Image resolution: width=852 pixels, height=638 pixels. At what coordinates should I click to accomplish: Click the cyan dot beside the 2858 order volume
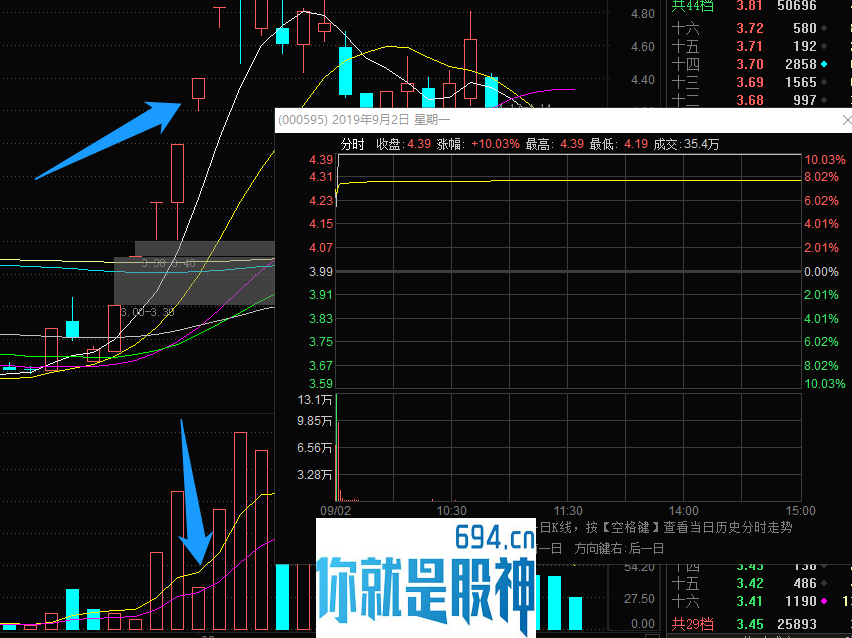pos(824,64)
